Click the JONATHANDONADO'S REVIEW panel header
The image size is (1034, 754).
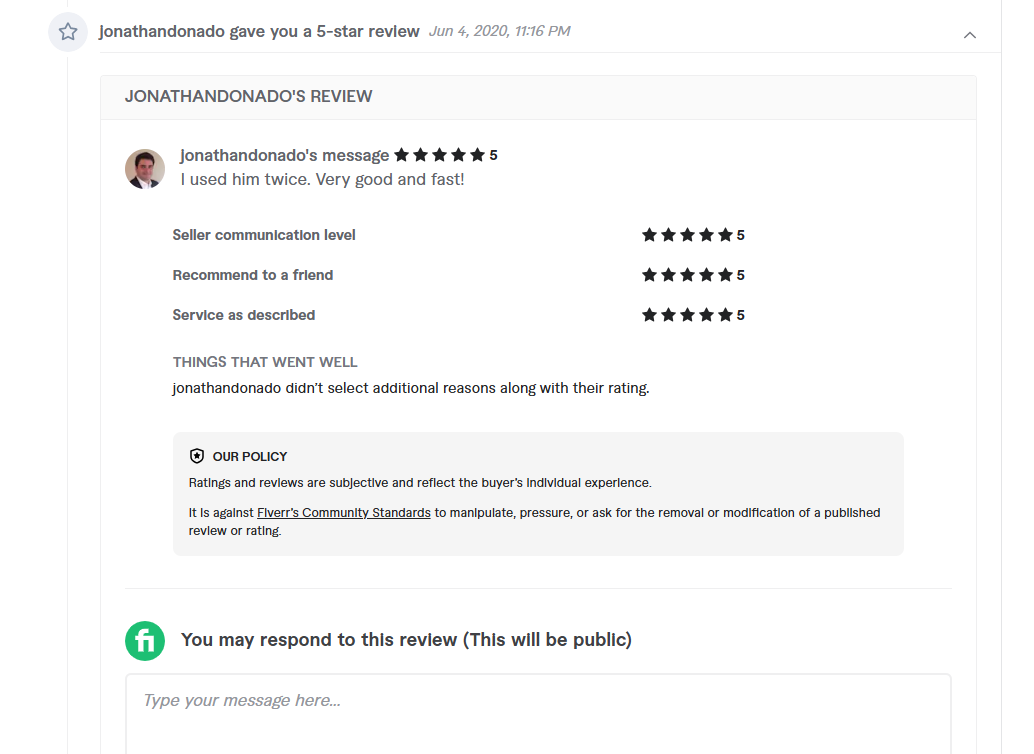click(x=248, y=97)
